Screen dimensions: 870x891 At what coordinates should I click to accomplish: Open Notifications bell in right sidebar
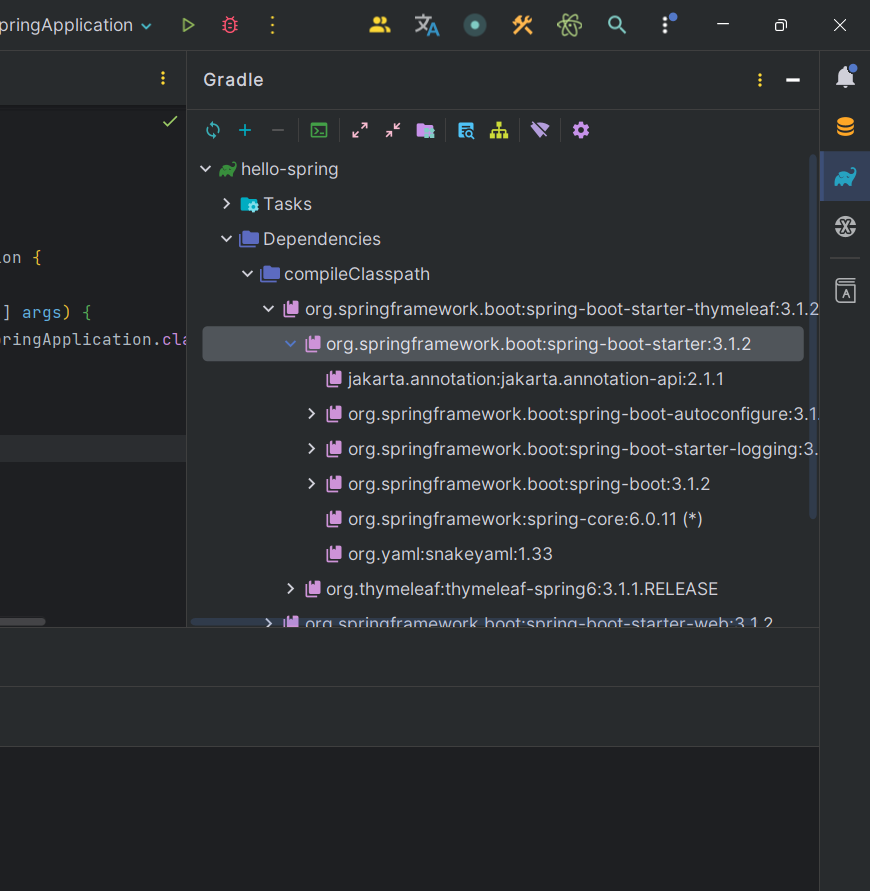click(846, 77)
